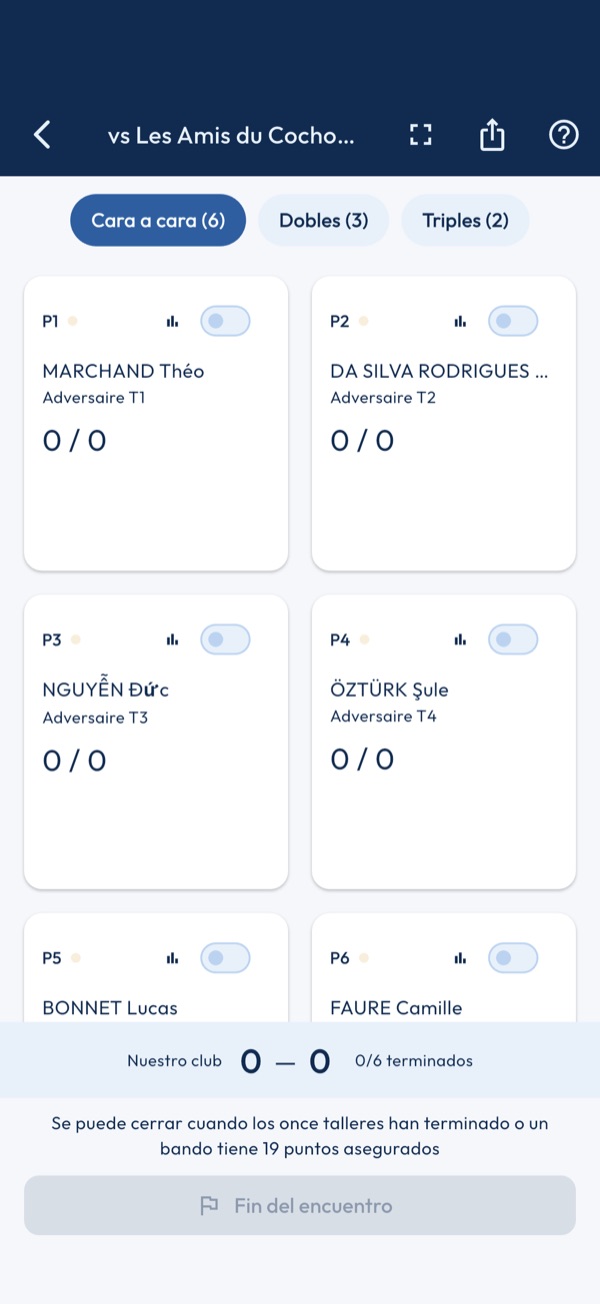Viewport: 600px width, 1304px height.
Task: Open stats chart icon on P6 card
Action: (x=460, y=958)
